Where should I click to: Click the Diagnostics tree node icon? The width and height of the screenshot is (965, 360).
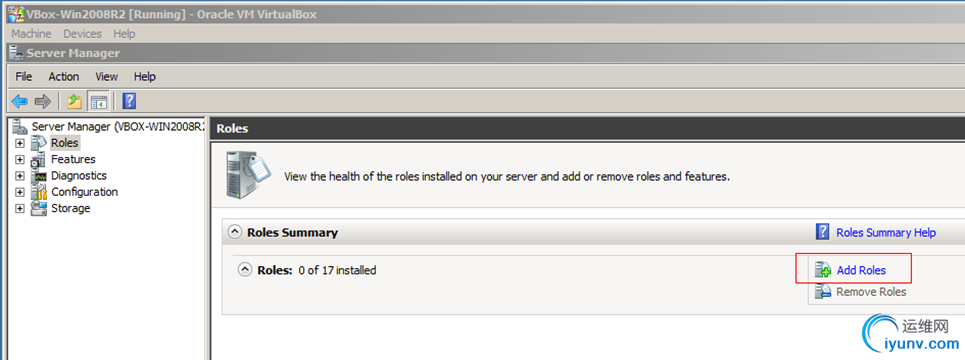pos(38,176)
